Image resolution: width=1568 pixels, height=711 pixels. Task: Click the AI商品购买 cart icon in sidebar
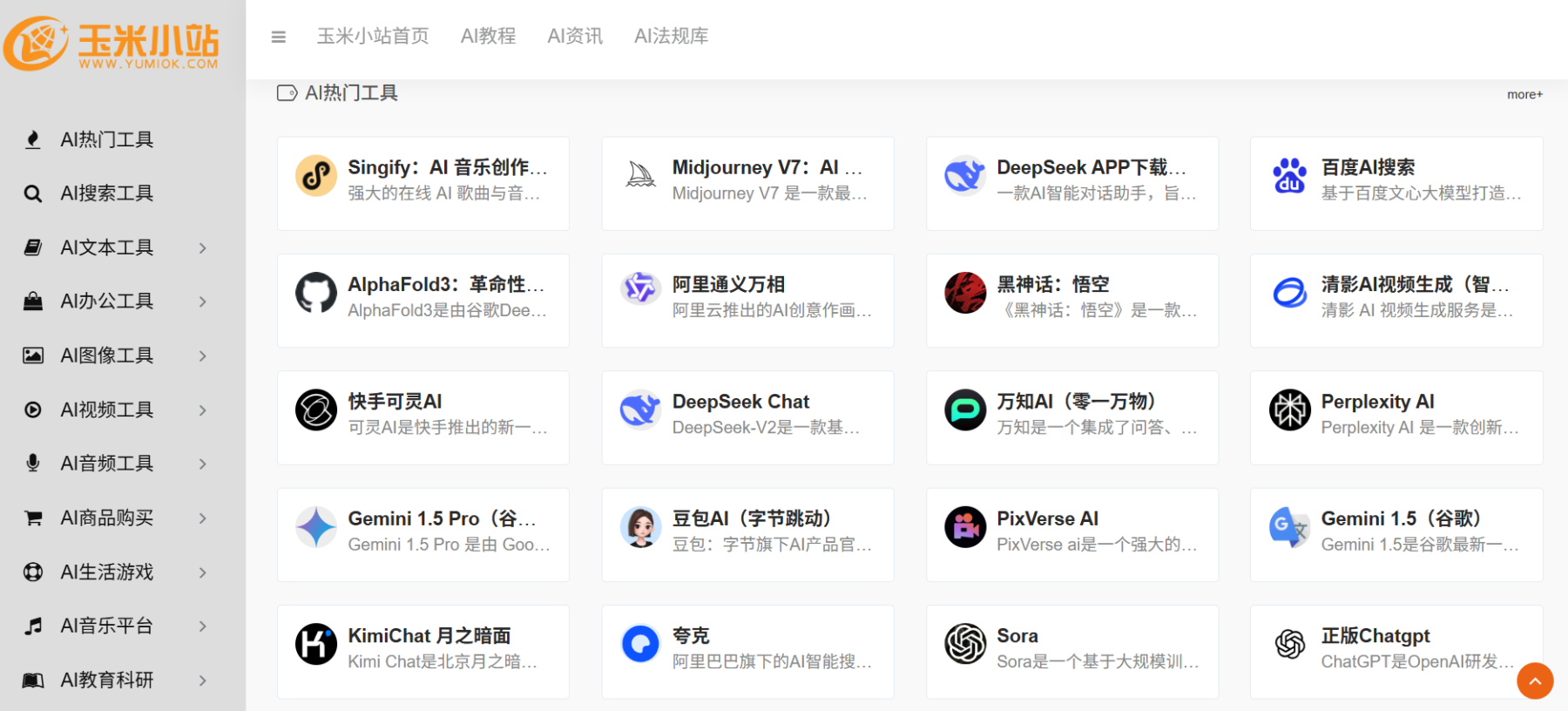coord(33,518)
